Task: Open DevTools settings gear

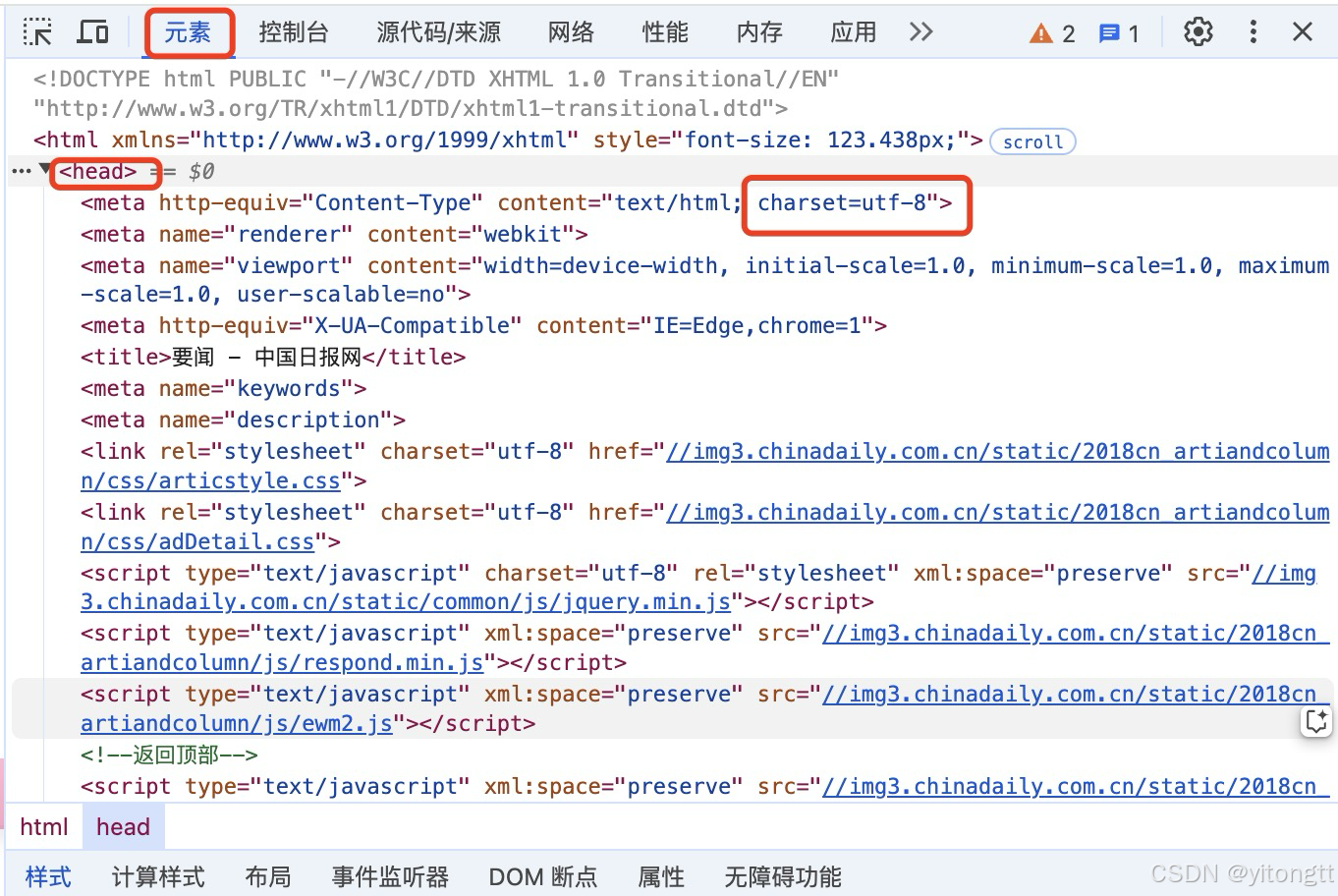Action: pos(1199,30)
